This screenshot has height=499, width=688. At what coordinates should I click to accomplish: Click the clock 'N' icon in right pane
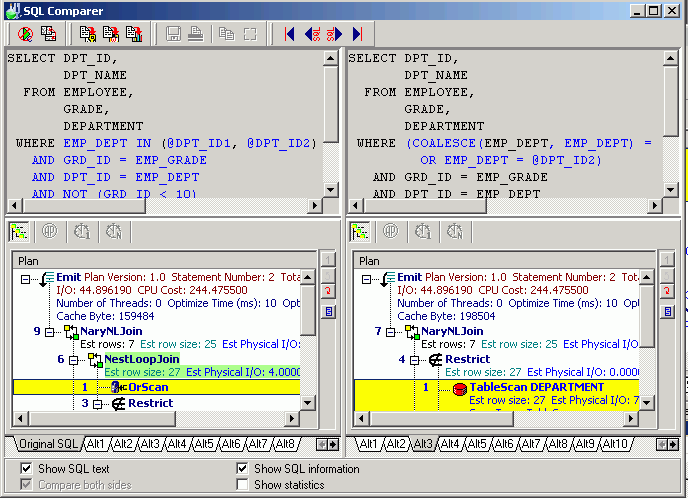455,231
